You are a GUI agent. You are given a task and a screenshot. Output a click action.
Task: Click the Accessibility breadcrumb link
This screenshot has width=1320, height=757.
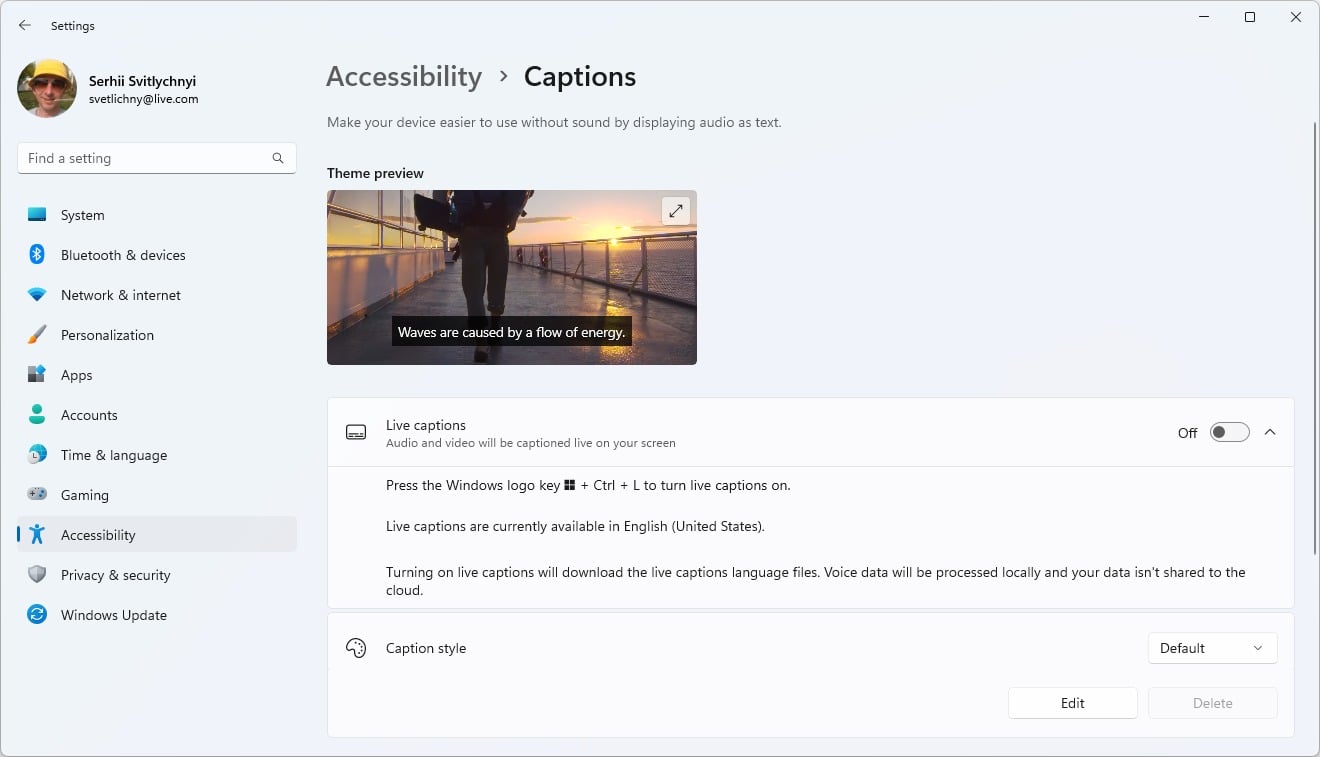coord(404,77)
